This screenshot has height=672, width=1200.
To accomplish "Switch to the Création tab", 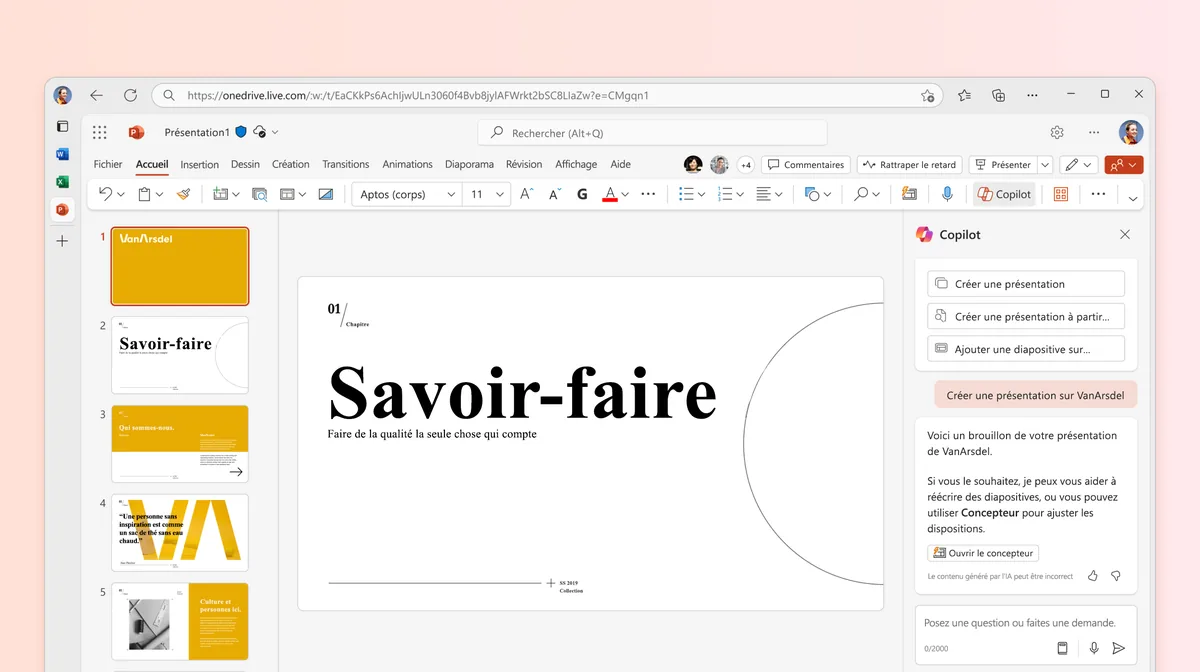I will tap(291, 164).
